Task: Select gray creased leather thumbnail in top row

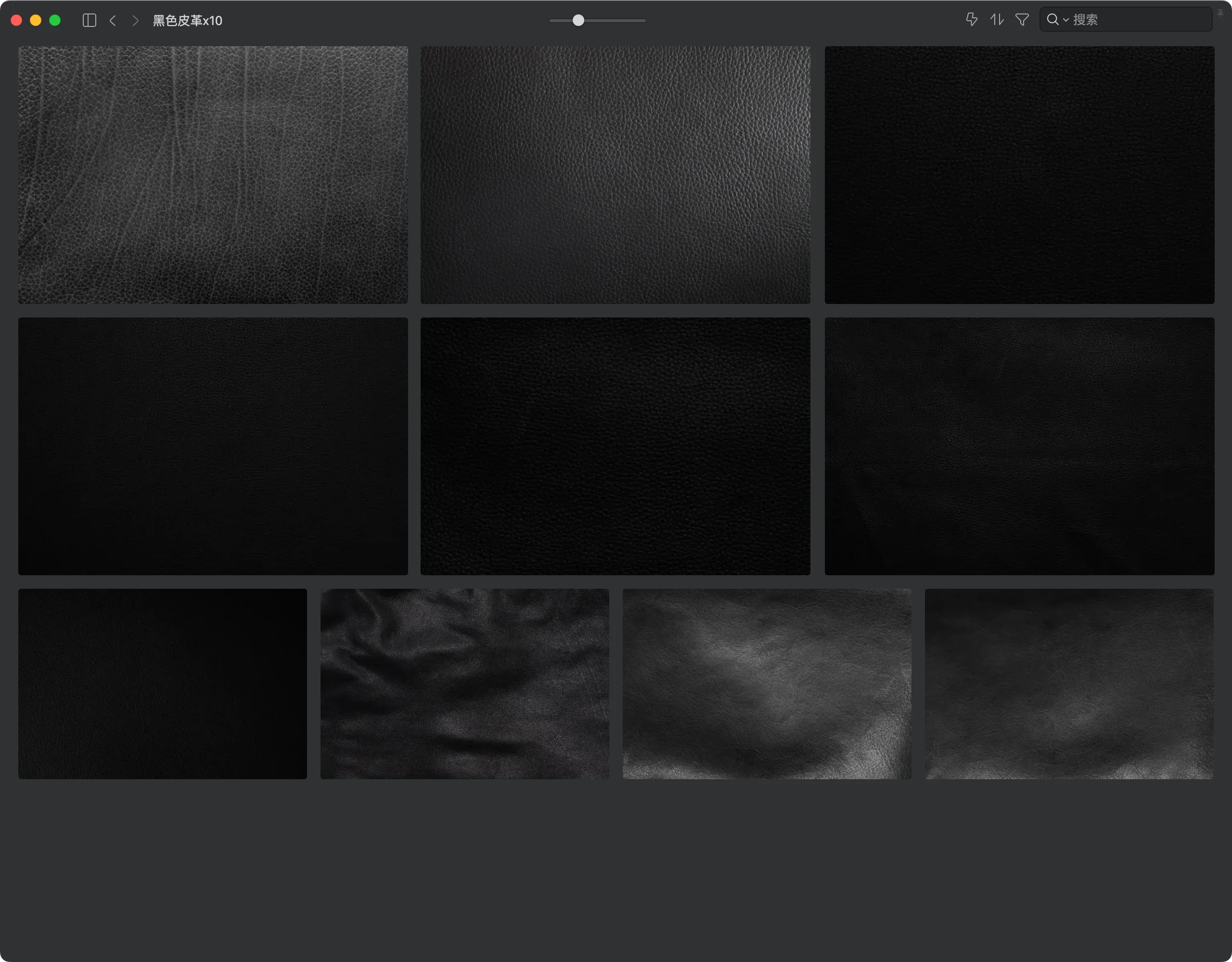Action: (x=213, y=175)
